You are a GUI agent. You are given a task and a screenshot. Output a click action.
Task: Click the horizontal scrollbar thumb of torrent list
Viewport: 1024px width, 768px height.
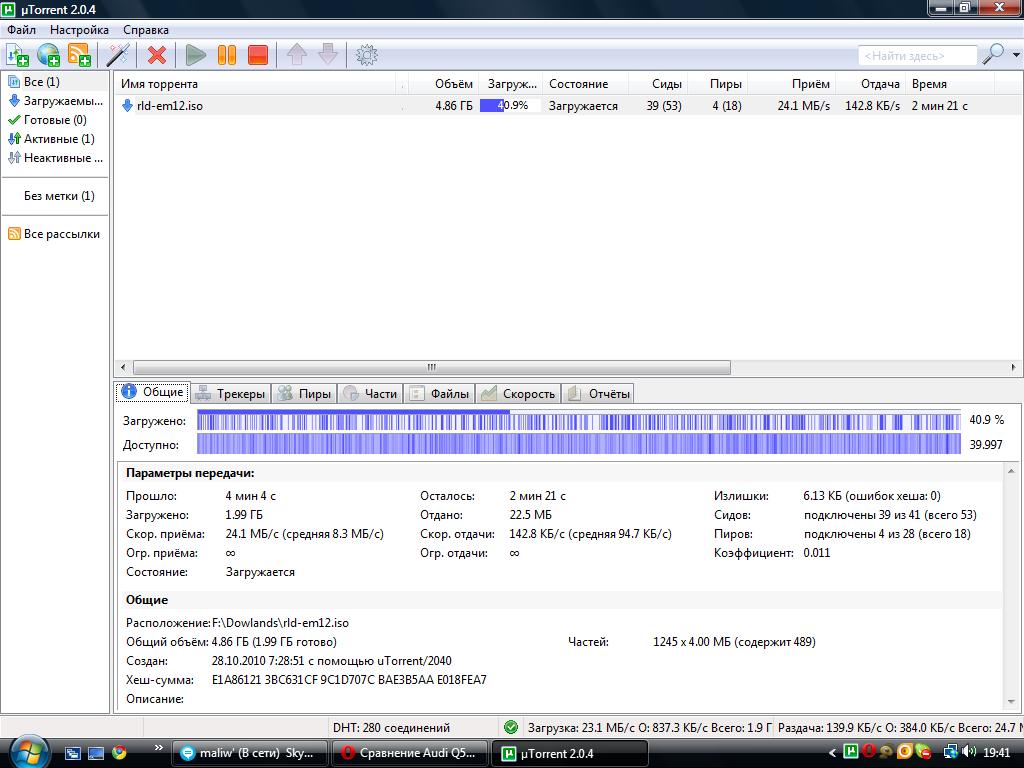tap(431, 367)
